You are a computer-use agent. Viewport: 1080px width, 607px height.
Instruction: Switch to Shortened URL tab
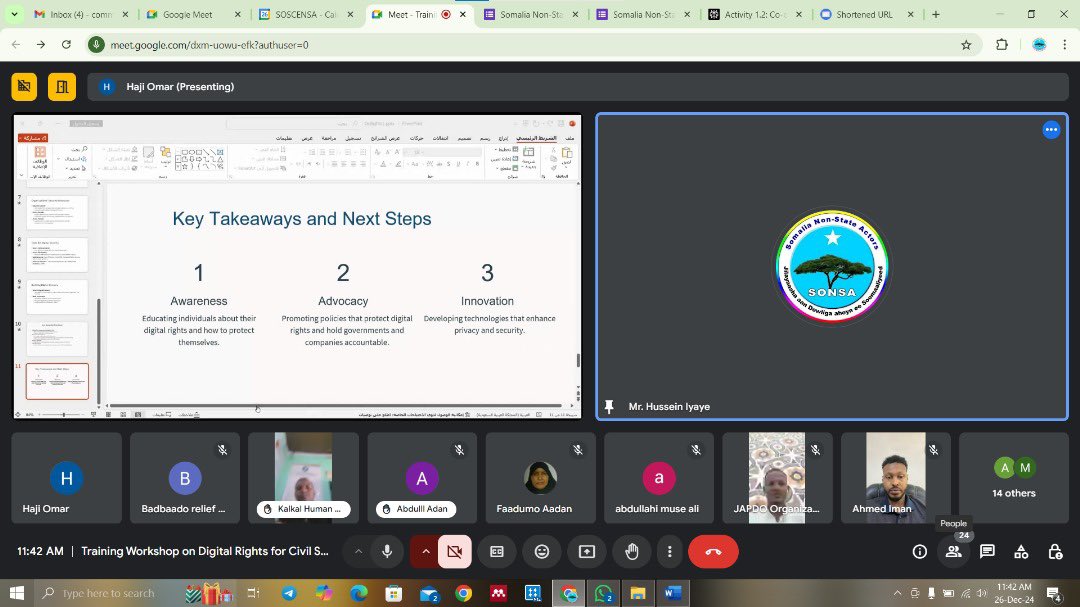pyautogui.click(x=866, y=14)
